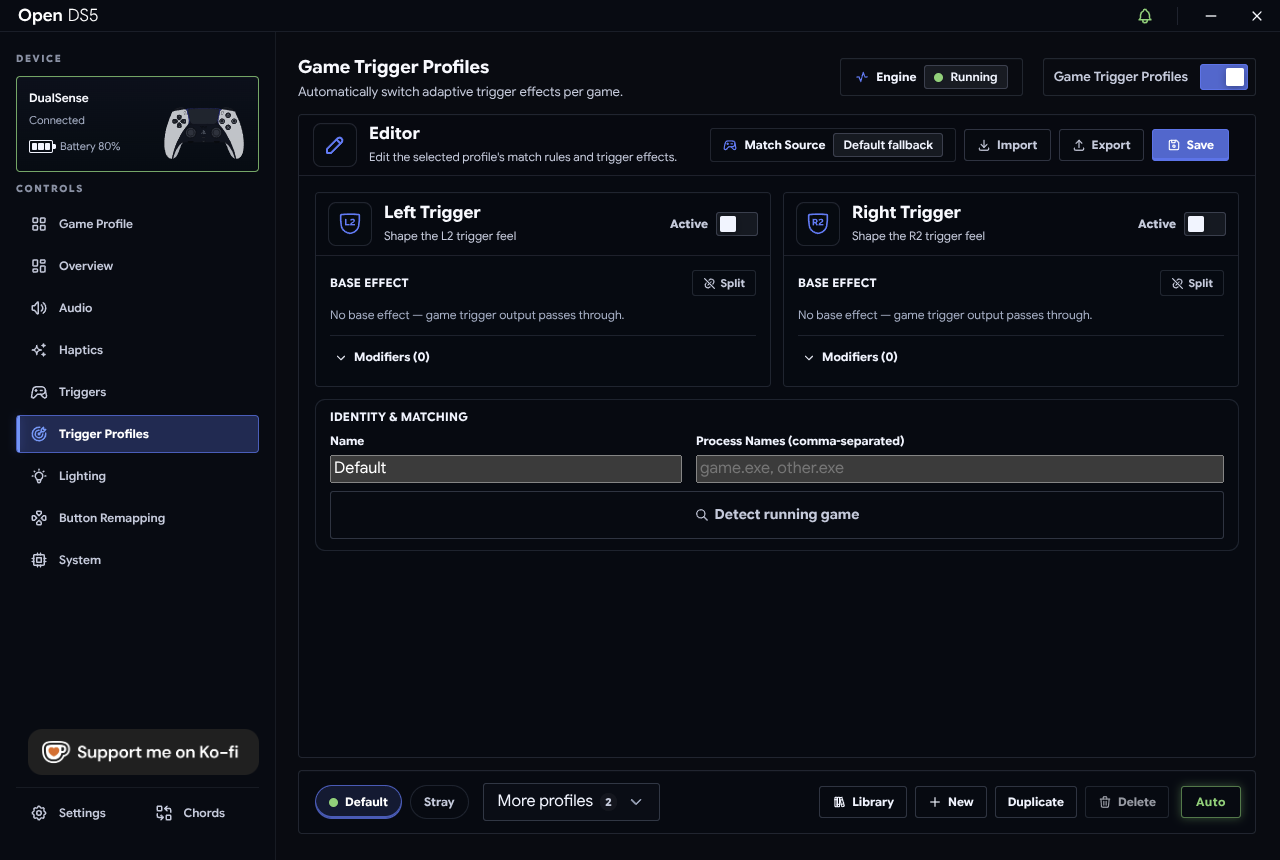
Task: Click the DualSense controller image
Action: pos(204,132)
